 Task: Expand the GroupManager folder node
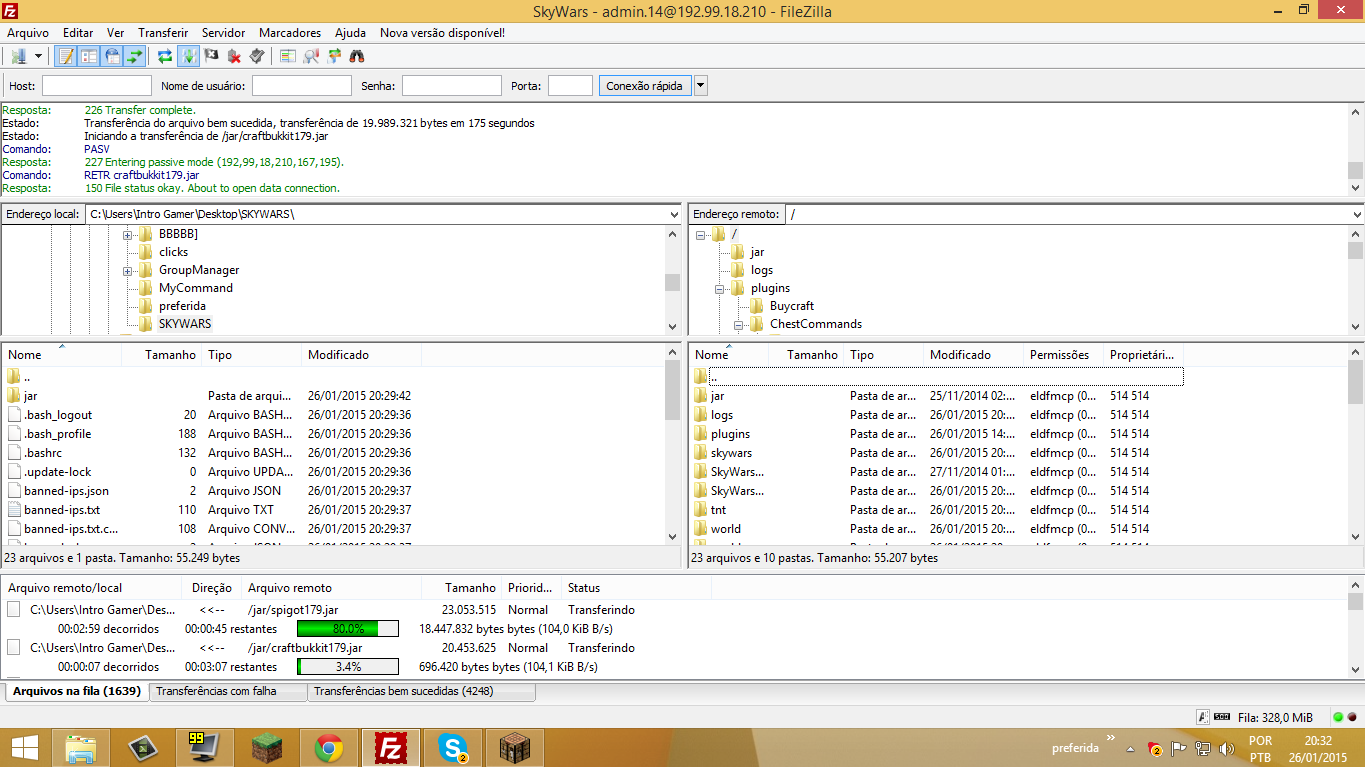tap(128, 271)
